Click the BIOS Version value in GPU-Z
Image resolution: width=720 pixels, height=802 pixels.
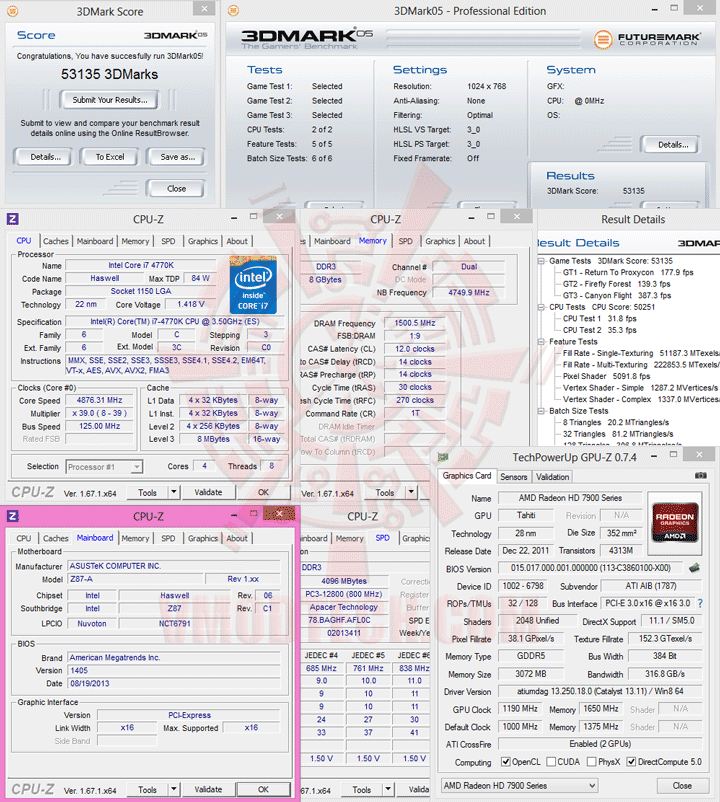[591, 568]
